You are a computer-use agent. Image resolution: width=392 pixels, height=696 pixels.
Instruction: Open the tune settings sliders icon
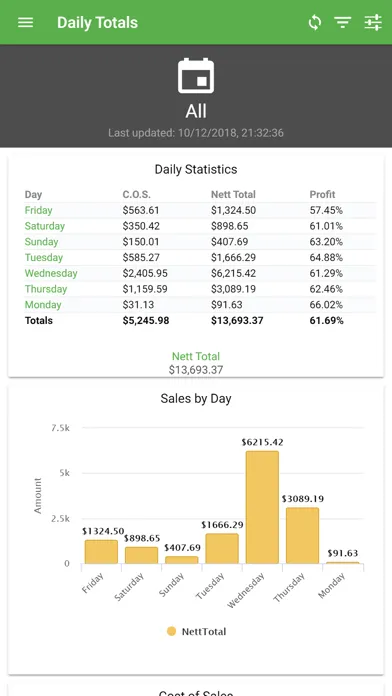coord(373,23)
